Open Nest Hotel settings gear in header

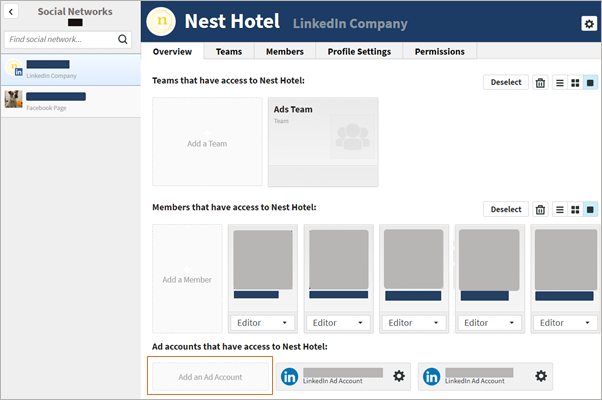589,24
